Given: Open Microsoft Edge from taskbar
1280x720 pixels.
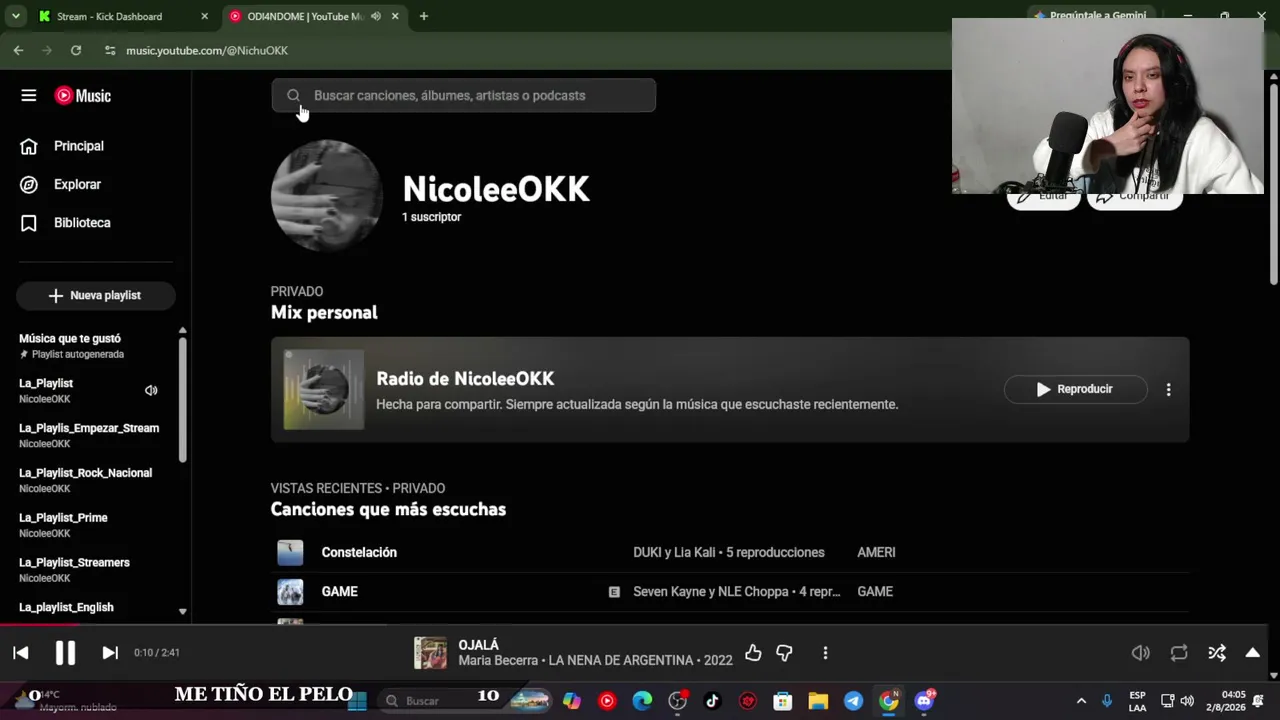Looking at the screenshot, I should [x=642, y=701].
